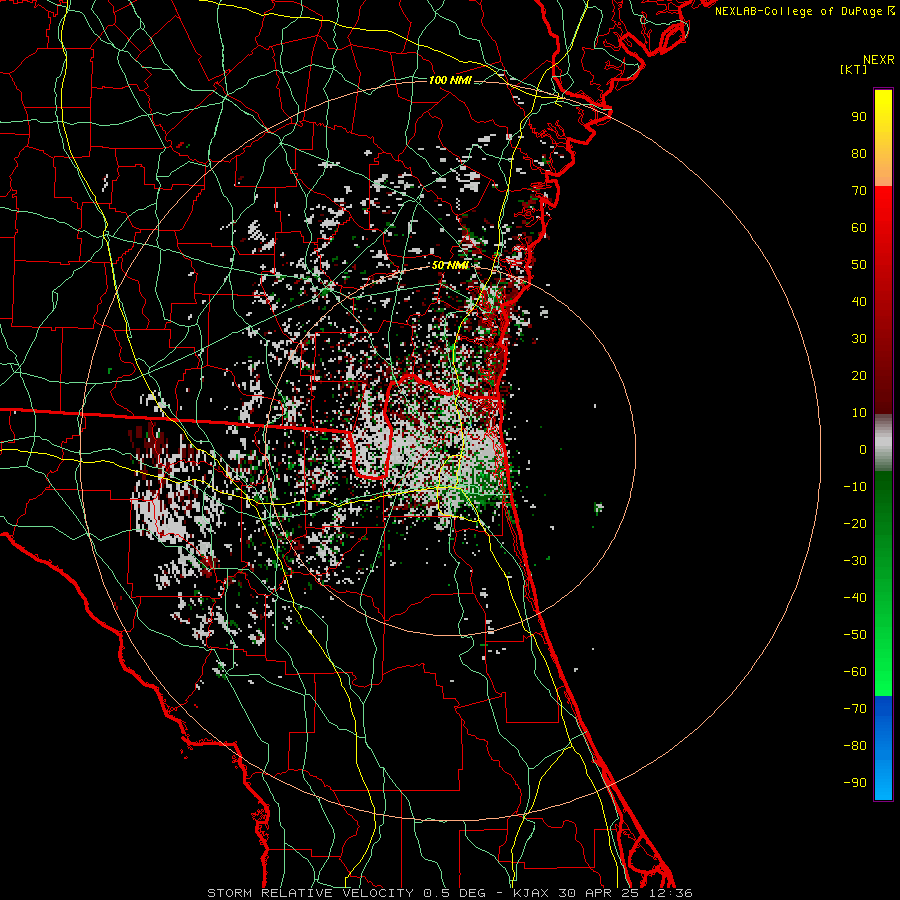Click the blue bottom segment of the color bar

tap(883, 748)
